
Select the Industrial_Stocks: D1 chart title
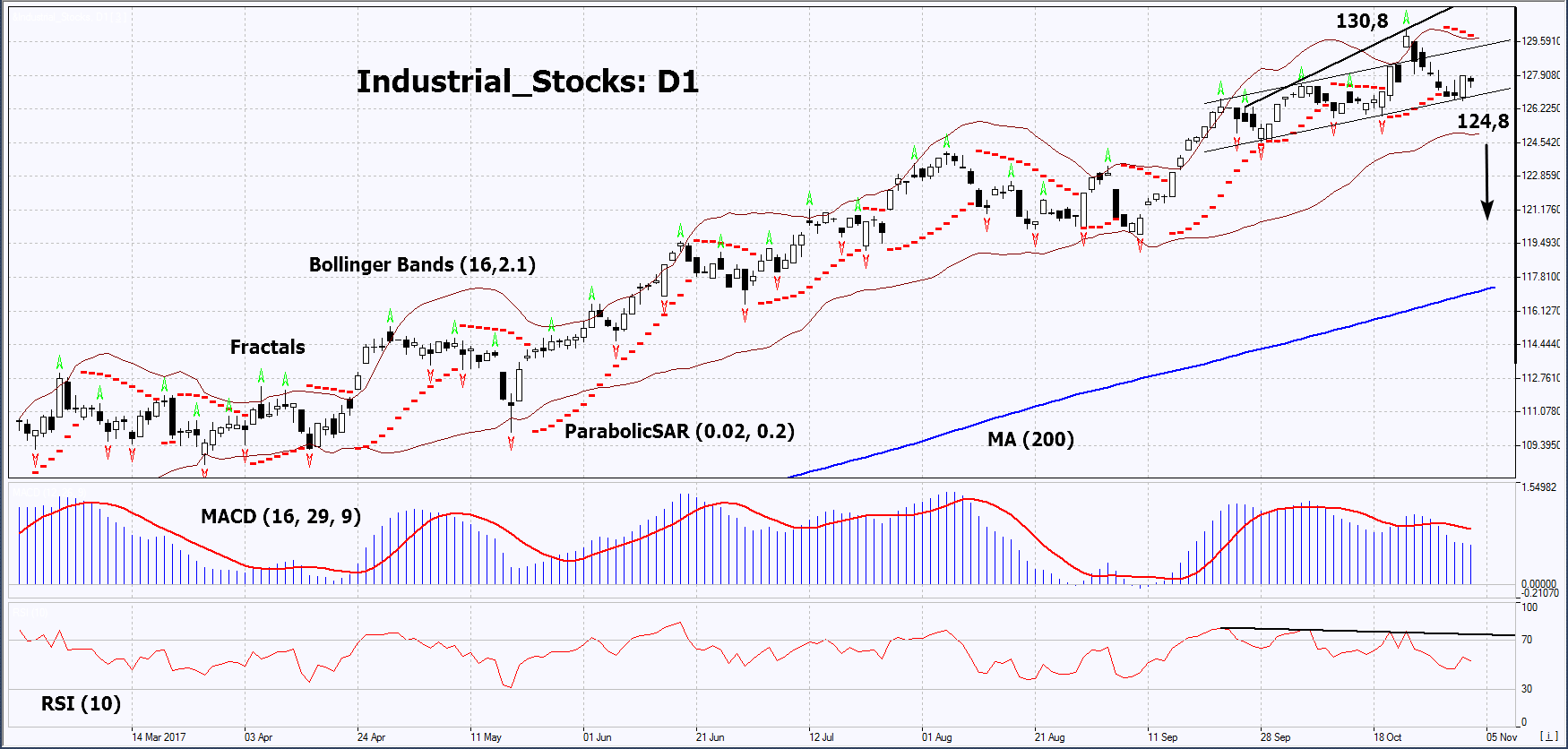pos(527,82)
